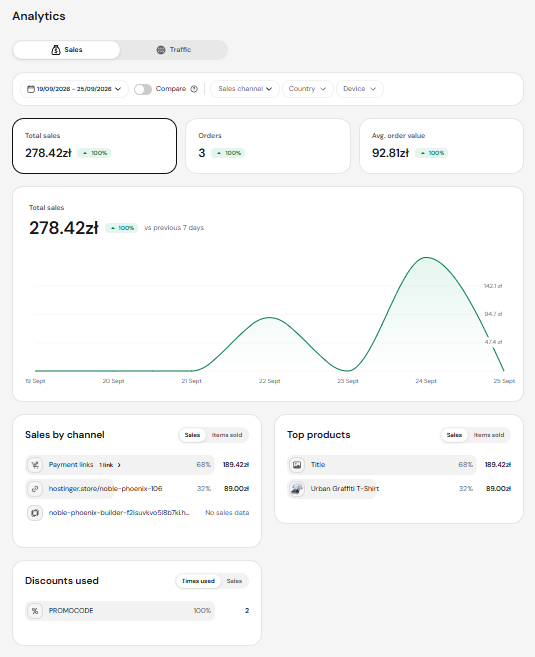This screenshot has width=535, height=657.
Task: Click the Title product image placeholder icon
Action: pyautogui.click(x=297, y=465)
